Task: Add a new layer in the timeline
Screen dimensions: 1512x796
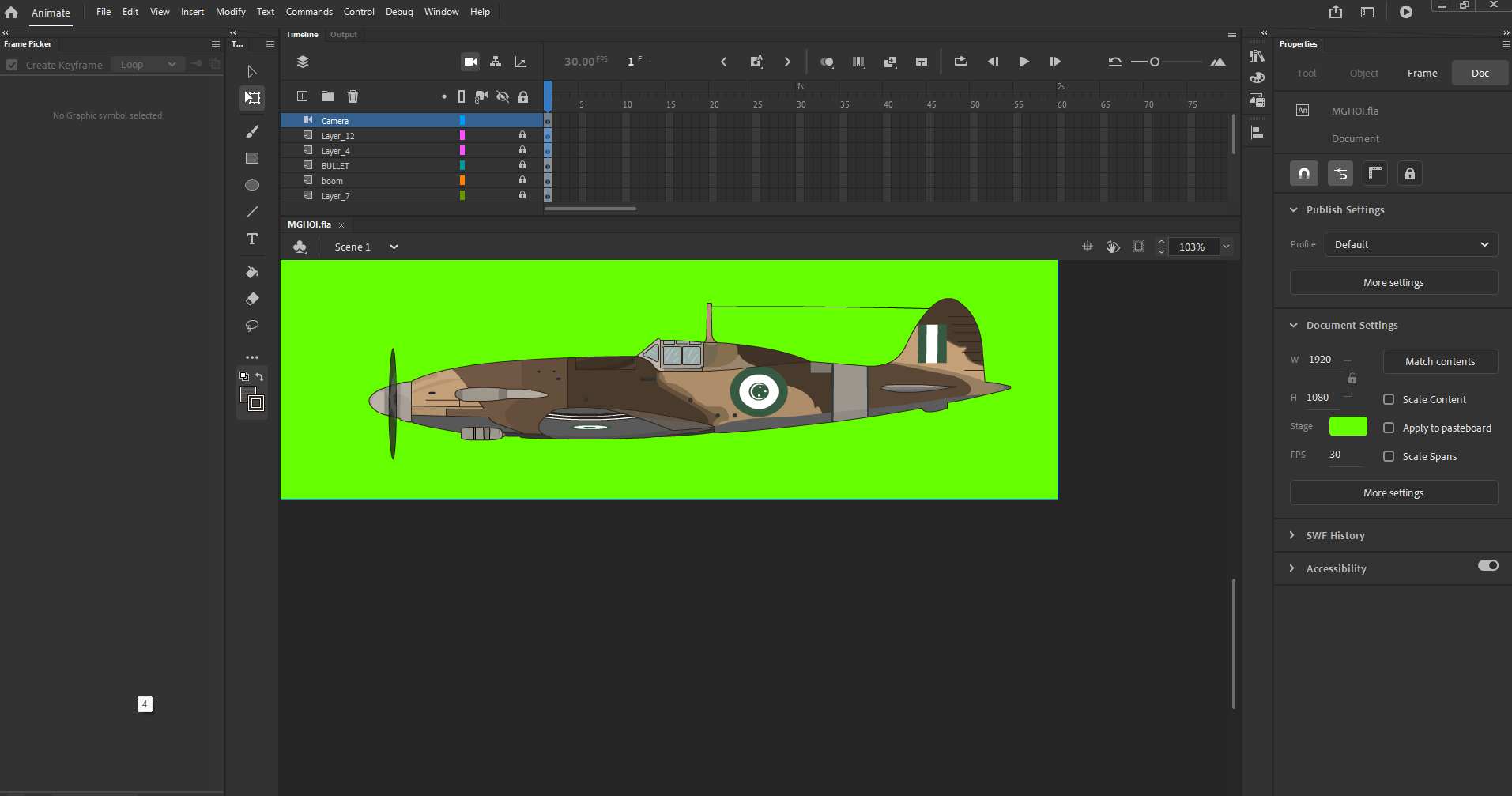Action: click(x=302, y=96)
